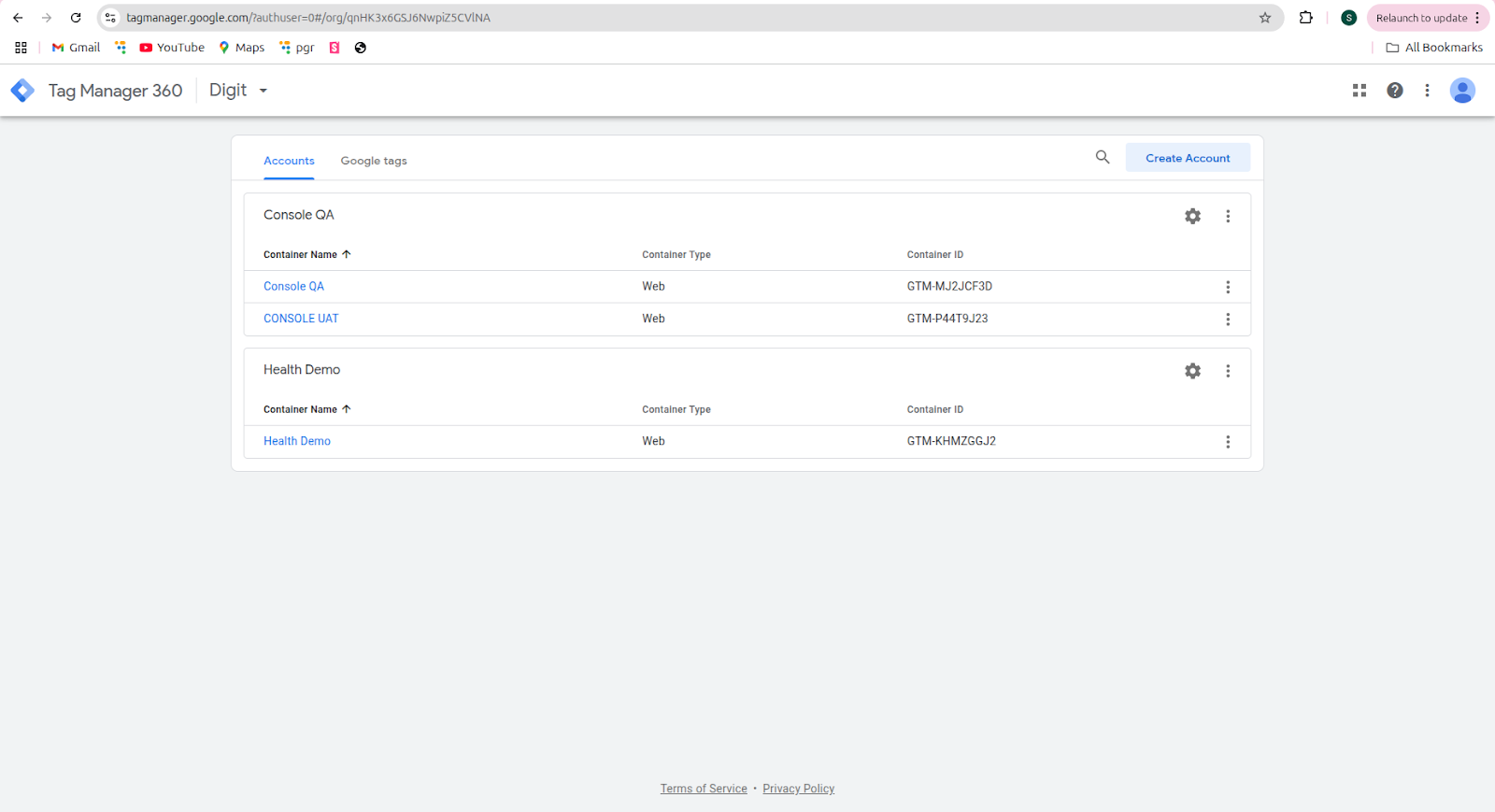
Task: Open three-dot menu for CONSOLE UAT container
Action: [1228, 320]
